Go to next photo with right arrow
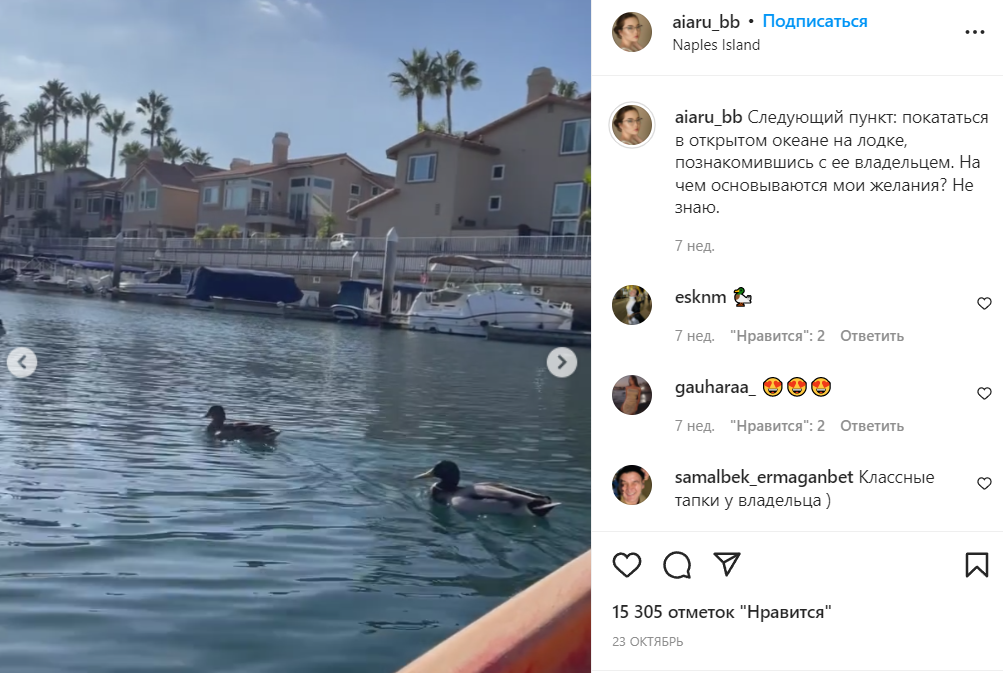Screen dimensions: 1003x673 click(x=562, y=363)
